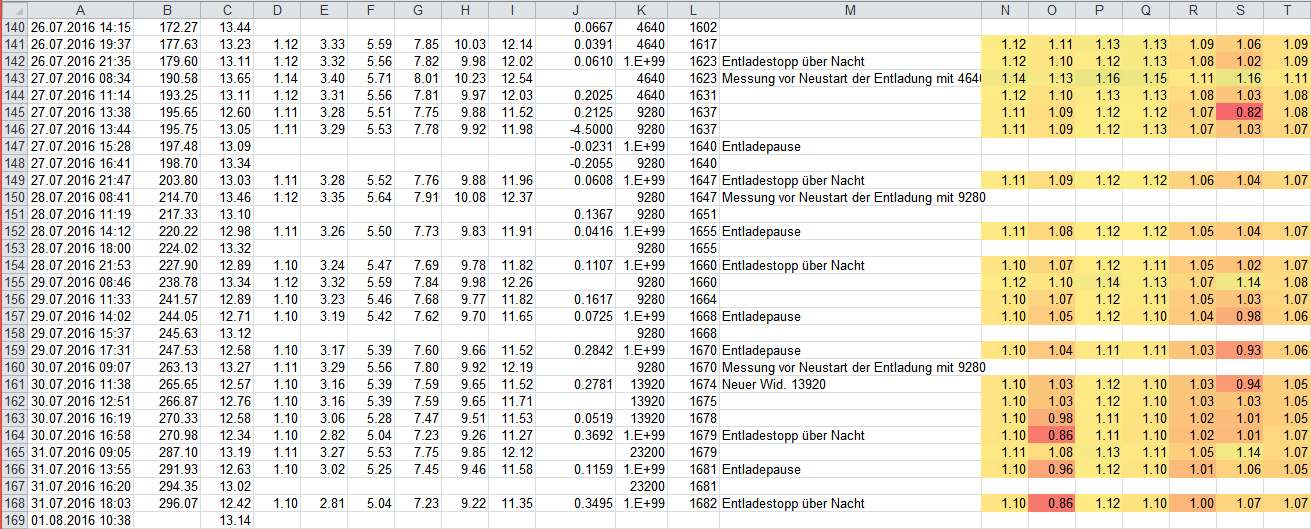Click cell with date 30.07.2016 16:58
This screenshot has height=529, width=1311.
click(x=78, y=435)
